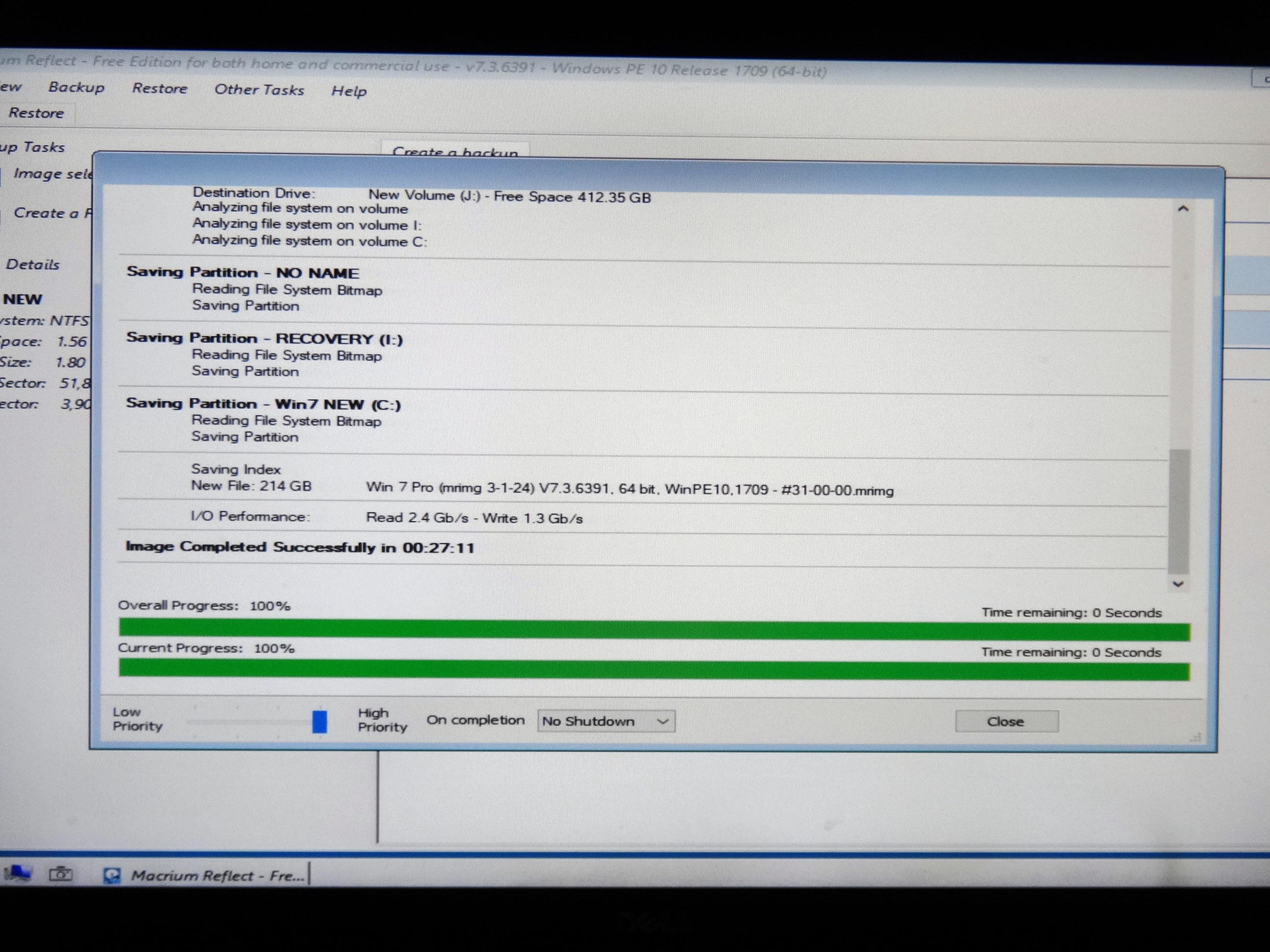Click the log scrollbar down arrow
Screen dimensions: 1270x952
click(x=1178, y=584)
